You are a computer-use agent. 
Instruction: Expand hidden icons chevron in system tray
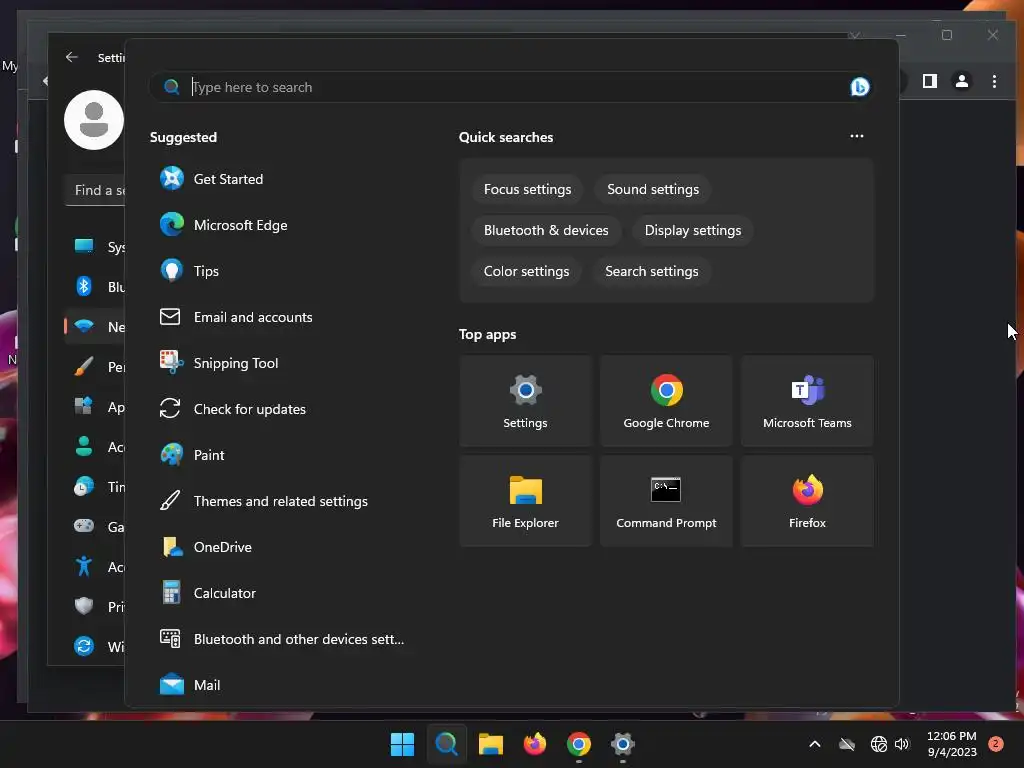point(815,744)
